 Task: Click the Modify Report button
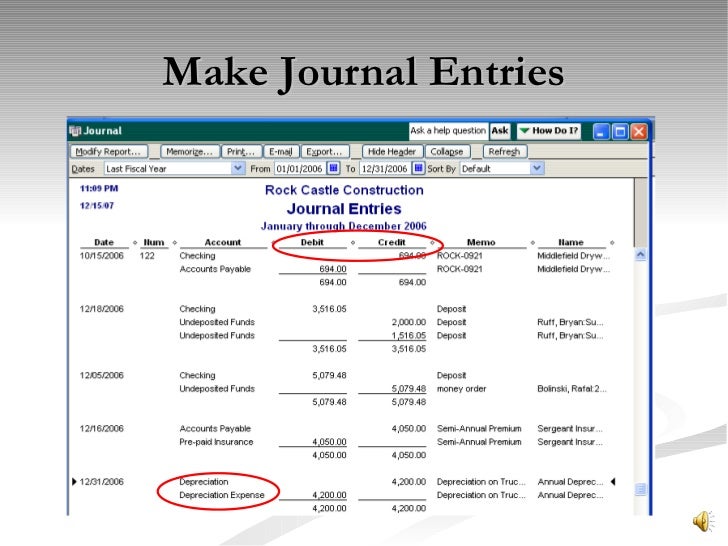click(x=109, y=152)
